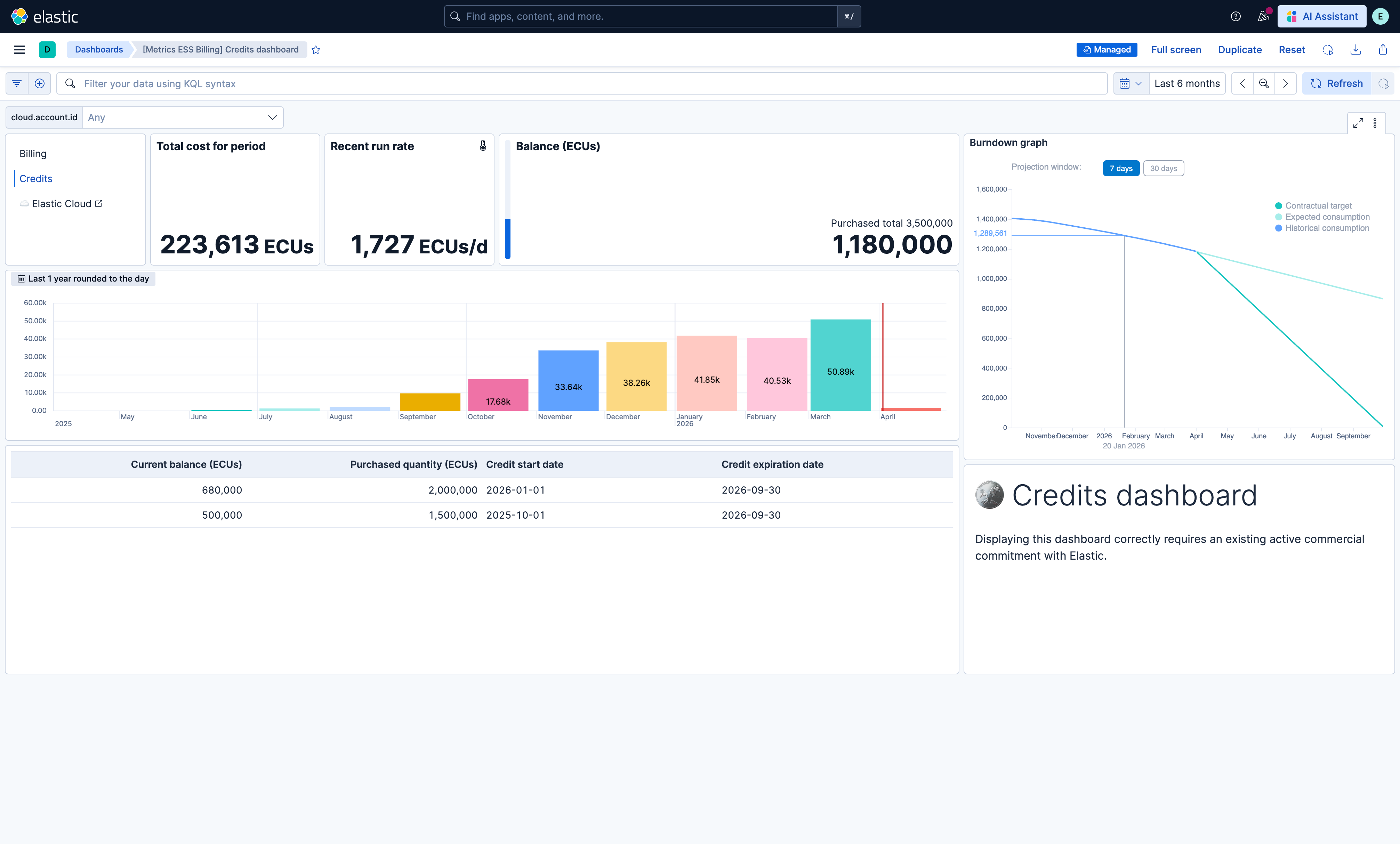
Task: Share the dashboard via share icon
Action: click(1383, 49)
